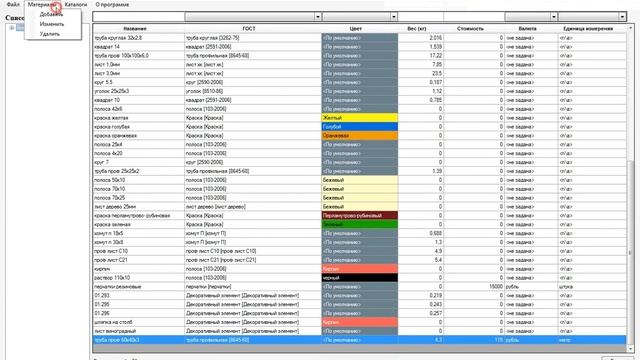This screenshot has height=360, width=640.
Task: Focus the Вес filter text field
Action: point(420,17)
